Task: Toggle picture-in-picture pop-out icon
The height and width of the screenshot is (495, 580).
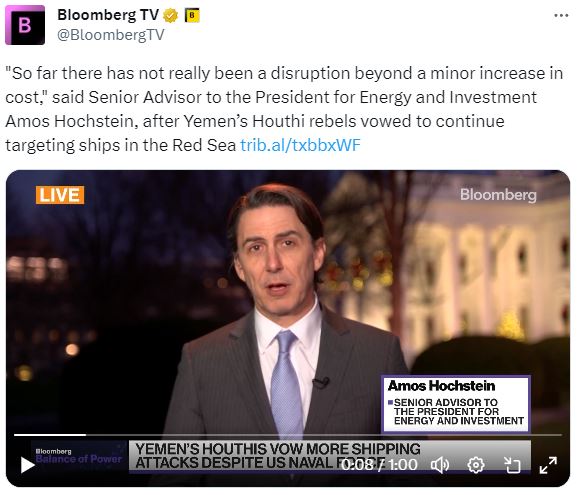Action: (x=512, y=465)
